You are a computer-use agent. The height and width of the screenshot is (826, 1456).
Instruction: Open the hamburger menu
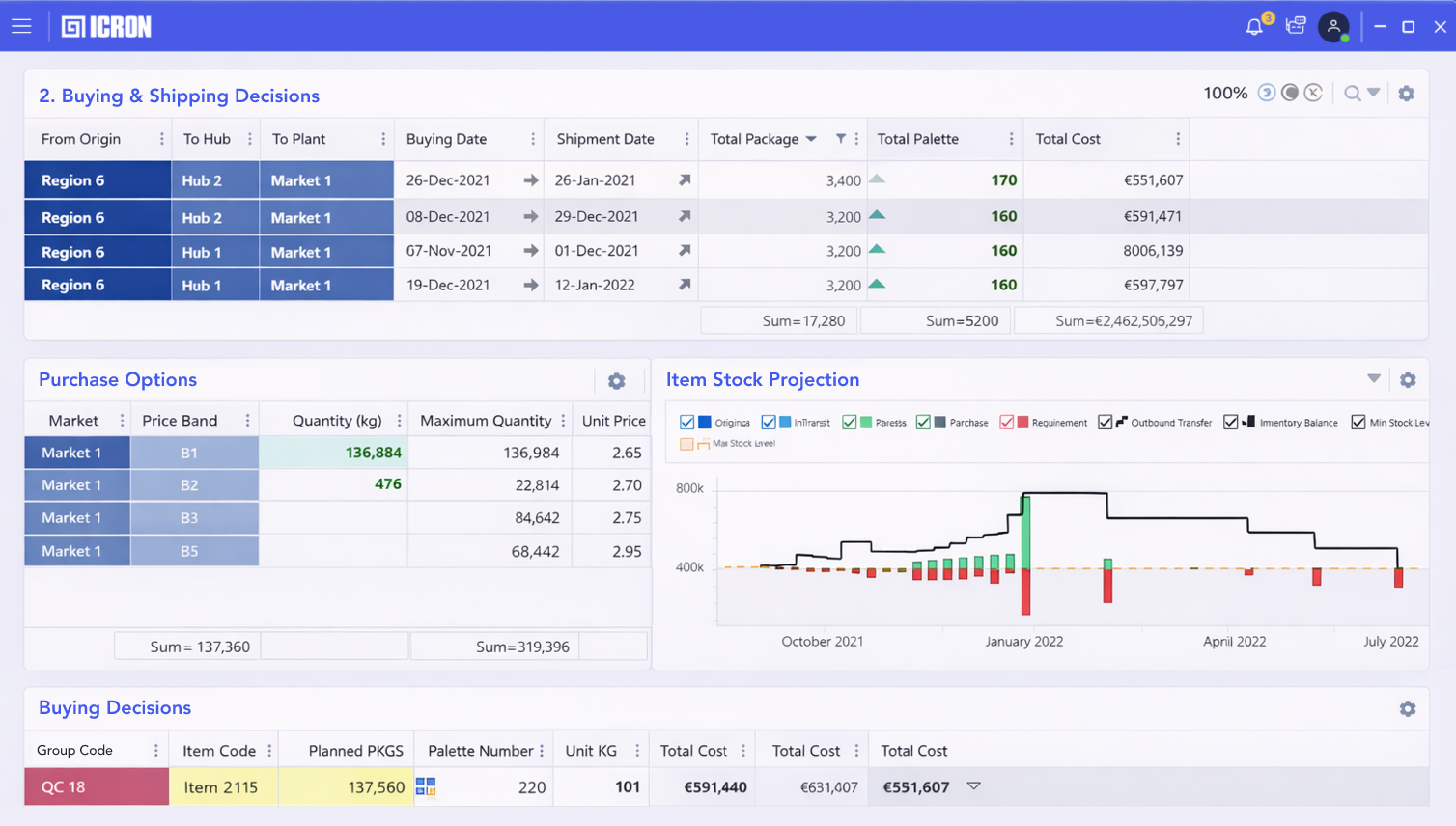pos(21,26)
